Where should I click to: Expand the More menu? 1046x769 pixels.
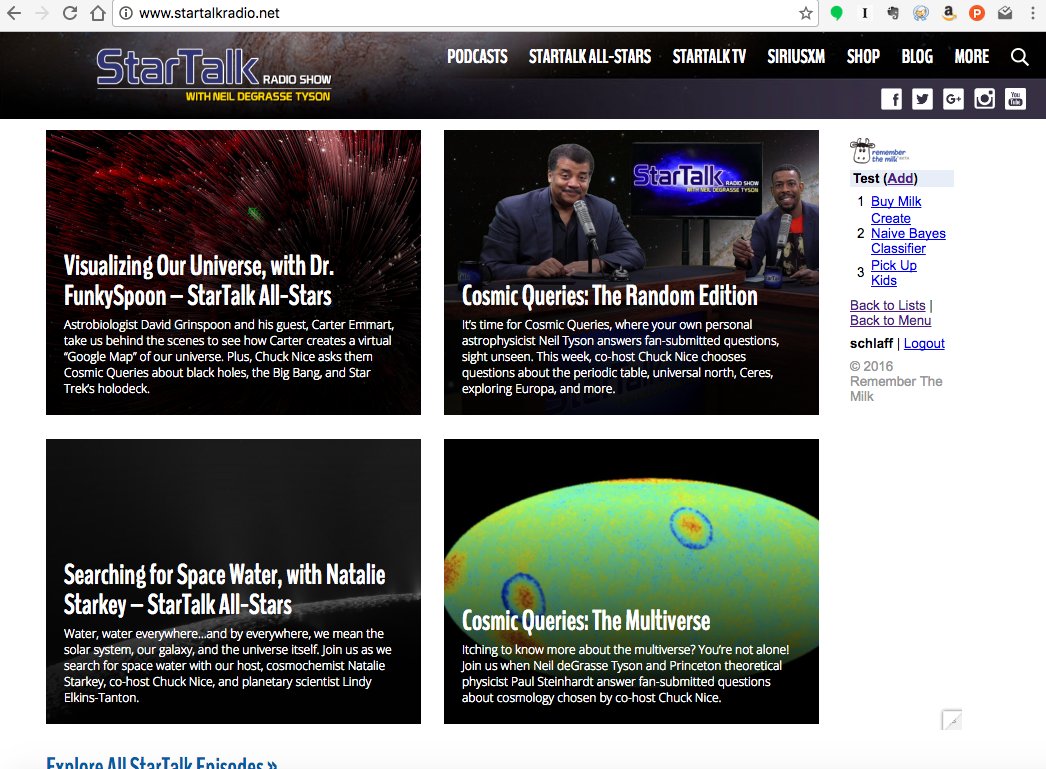972,57
